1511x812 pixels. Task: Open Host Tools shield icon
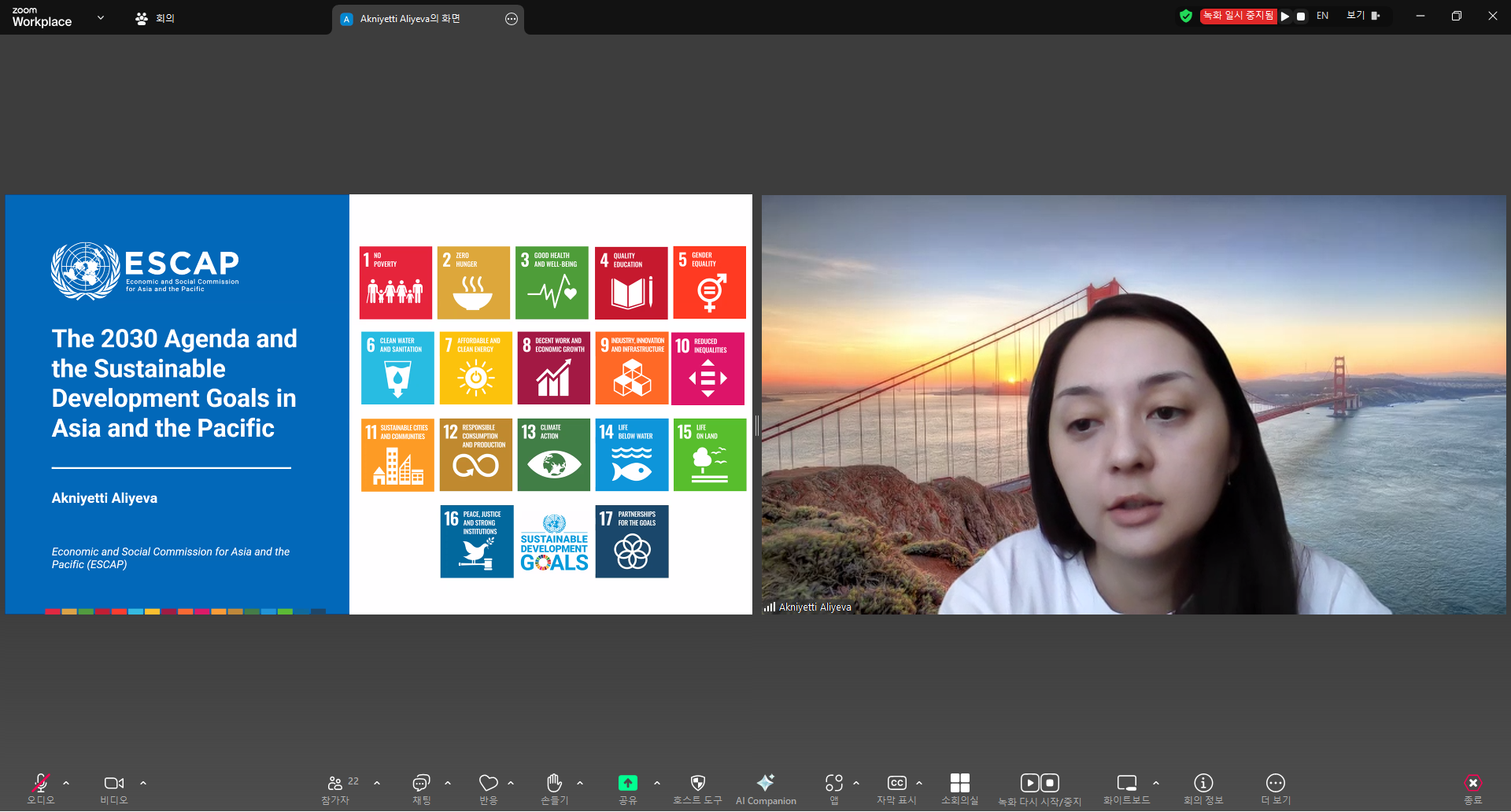tap(697, 783)
